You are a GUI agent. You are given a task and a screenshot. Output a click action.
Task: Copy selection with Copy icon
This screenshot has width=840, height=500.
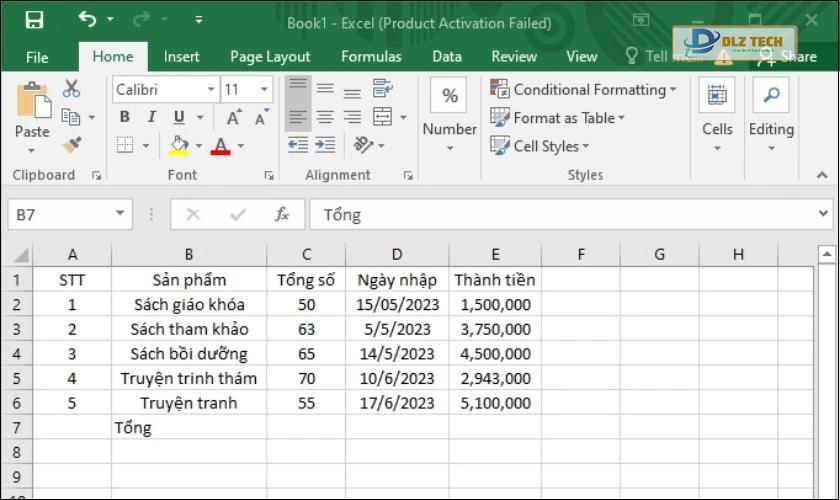coord(71,117)
